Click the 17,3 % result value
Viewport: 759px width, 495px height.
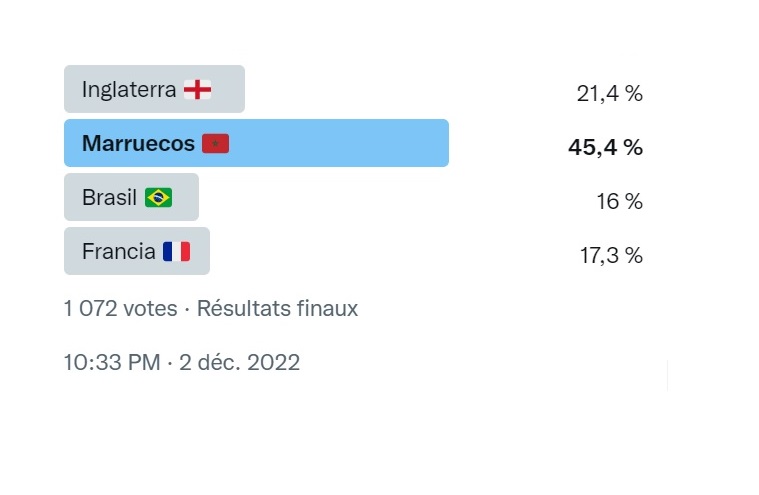point(610,256)
